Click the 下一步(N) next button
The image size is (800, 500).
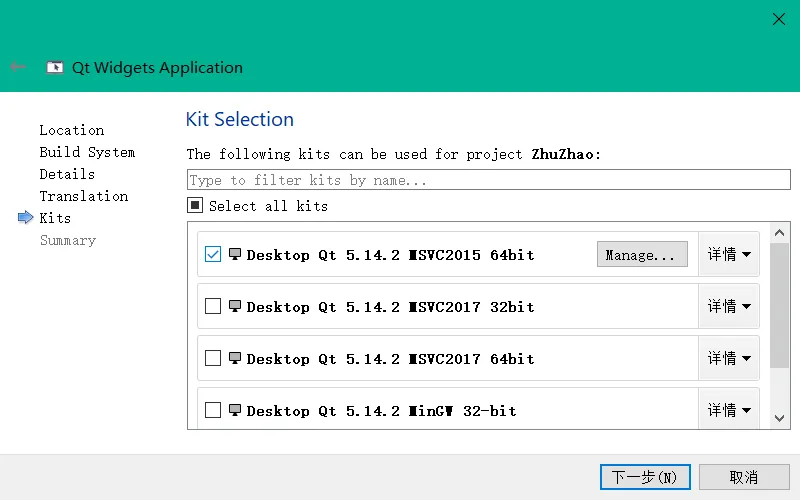pyautogui.click(x=645, y=477)
